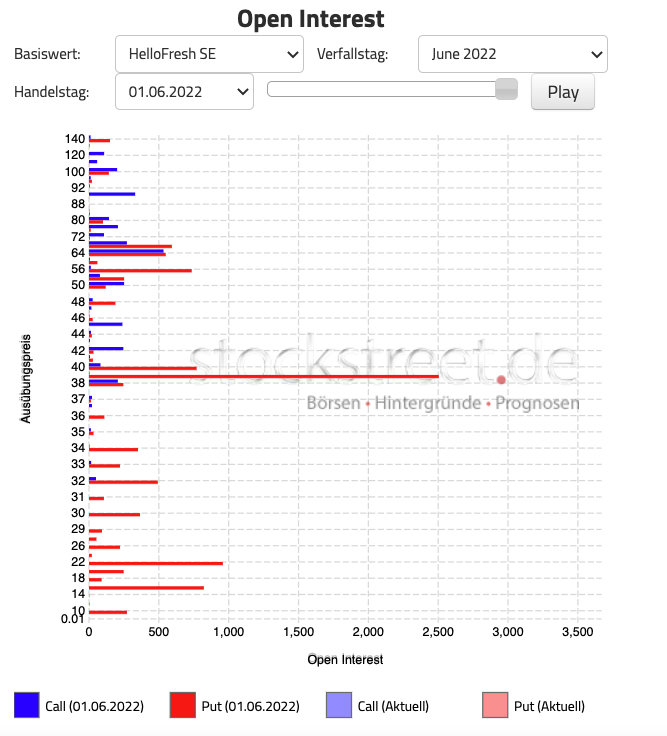Click the red put bar at strike 32
The image size is (667, 736).
tap(123, 482)
